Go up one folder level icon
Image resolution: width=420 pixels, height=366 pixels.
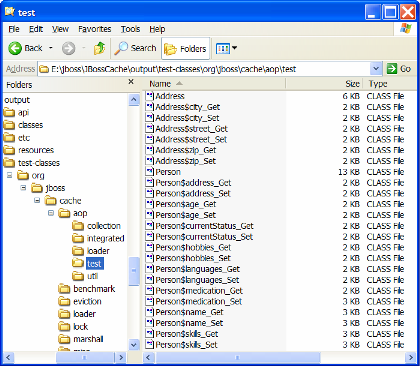click(99, 48)
